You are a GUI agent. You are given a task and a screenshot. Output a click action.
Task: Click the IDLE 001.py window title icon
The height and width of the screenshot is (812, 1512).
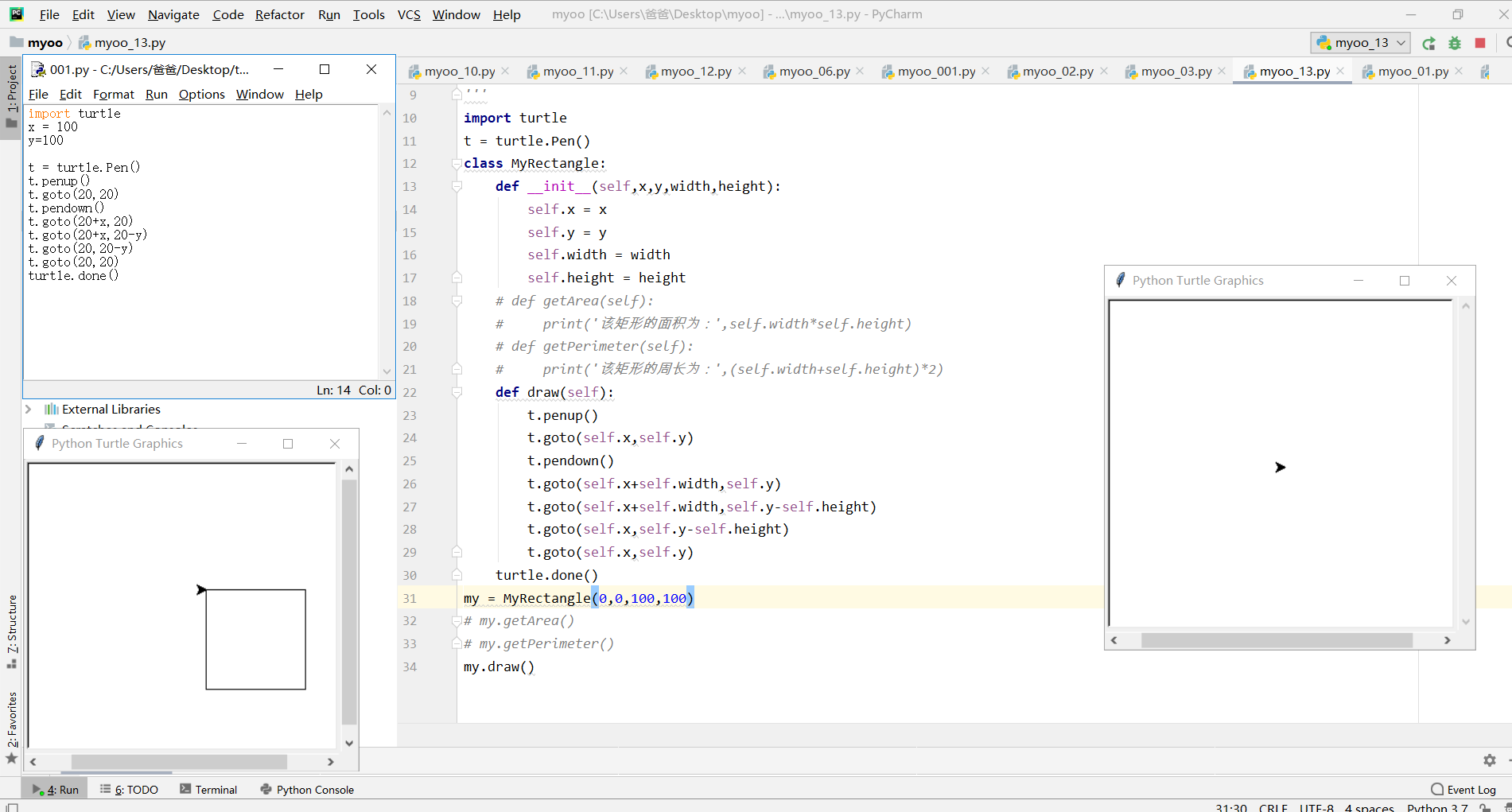[37, 69]
